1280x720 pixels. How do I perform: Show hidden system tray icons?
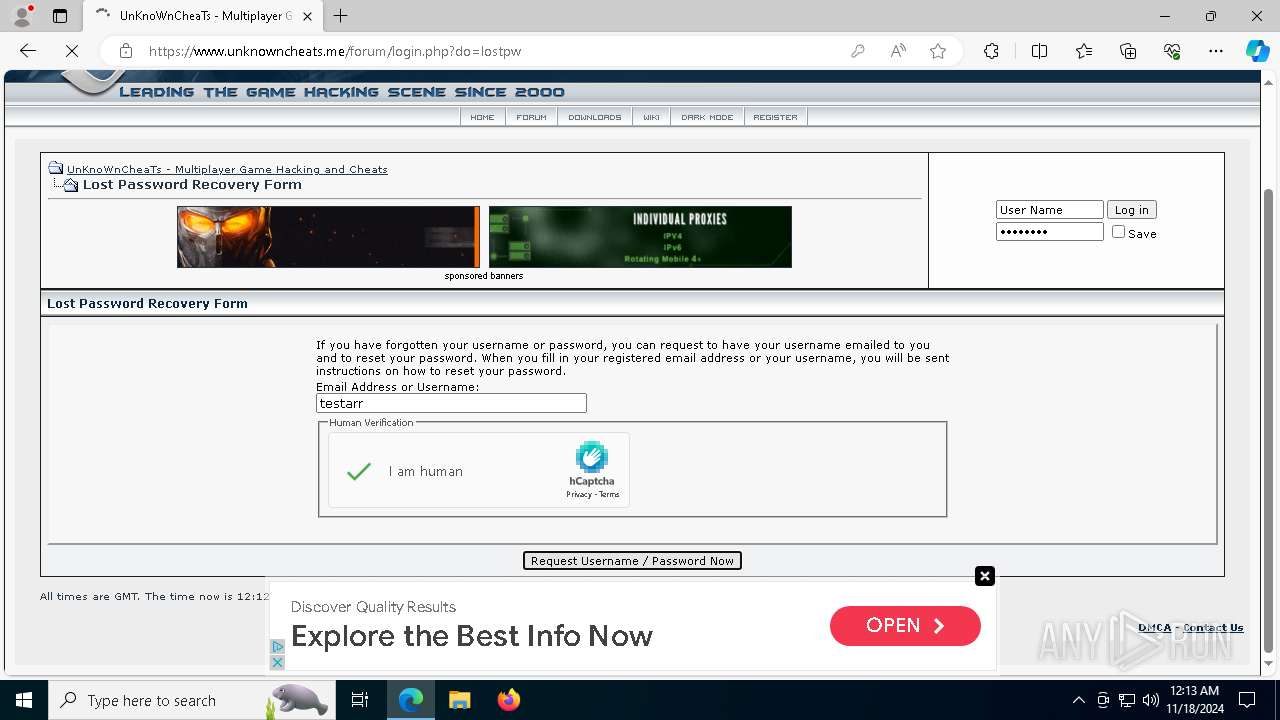coord(1078,700)
